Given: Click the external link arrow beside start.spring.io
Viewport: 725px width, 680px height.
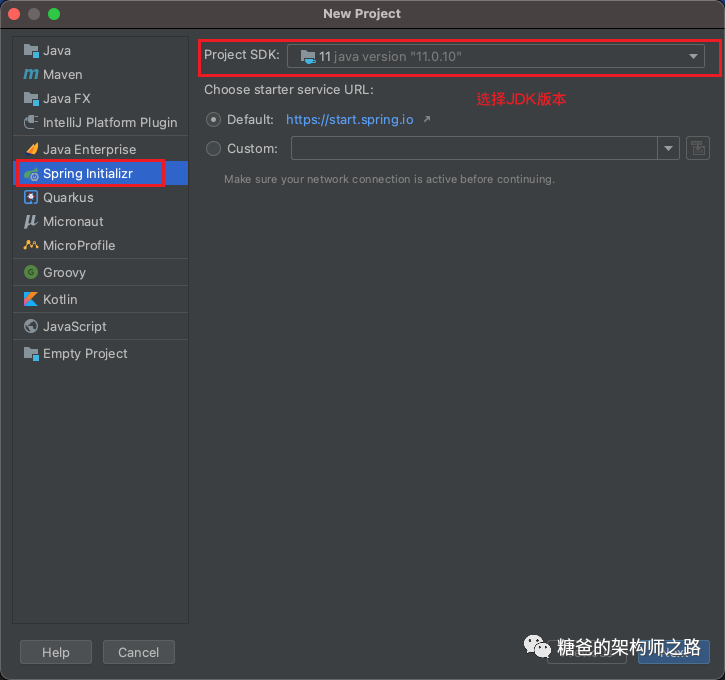Looking at the screenshot, I should (427, 119).
